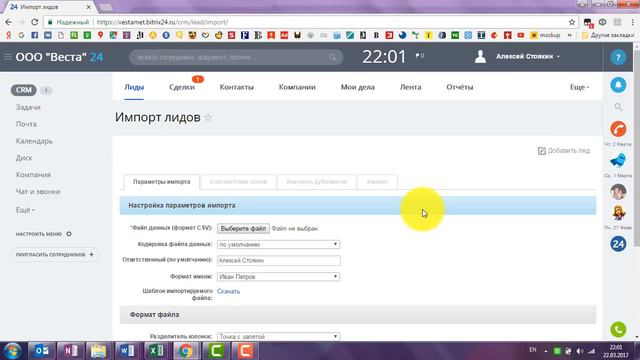Click the Пригласить сотрудников button
The height and width of the screenshot is (360, 640).
tap(55, 254)
